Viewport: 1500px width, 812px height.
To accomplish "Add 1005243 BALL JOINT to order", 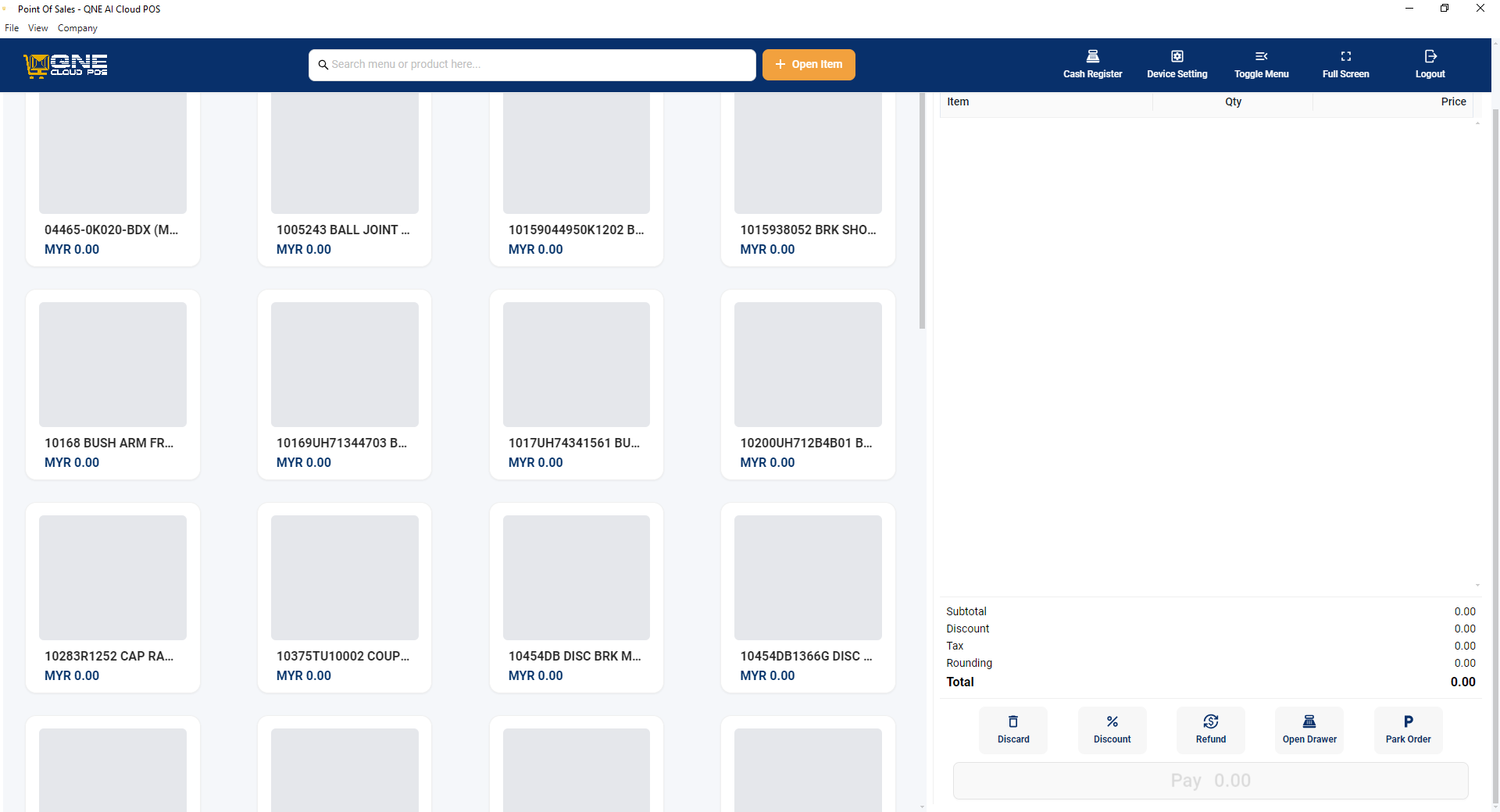I will (x=345, y=179).
